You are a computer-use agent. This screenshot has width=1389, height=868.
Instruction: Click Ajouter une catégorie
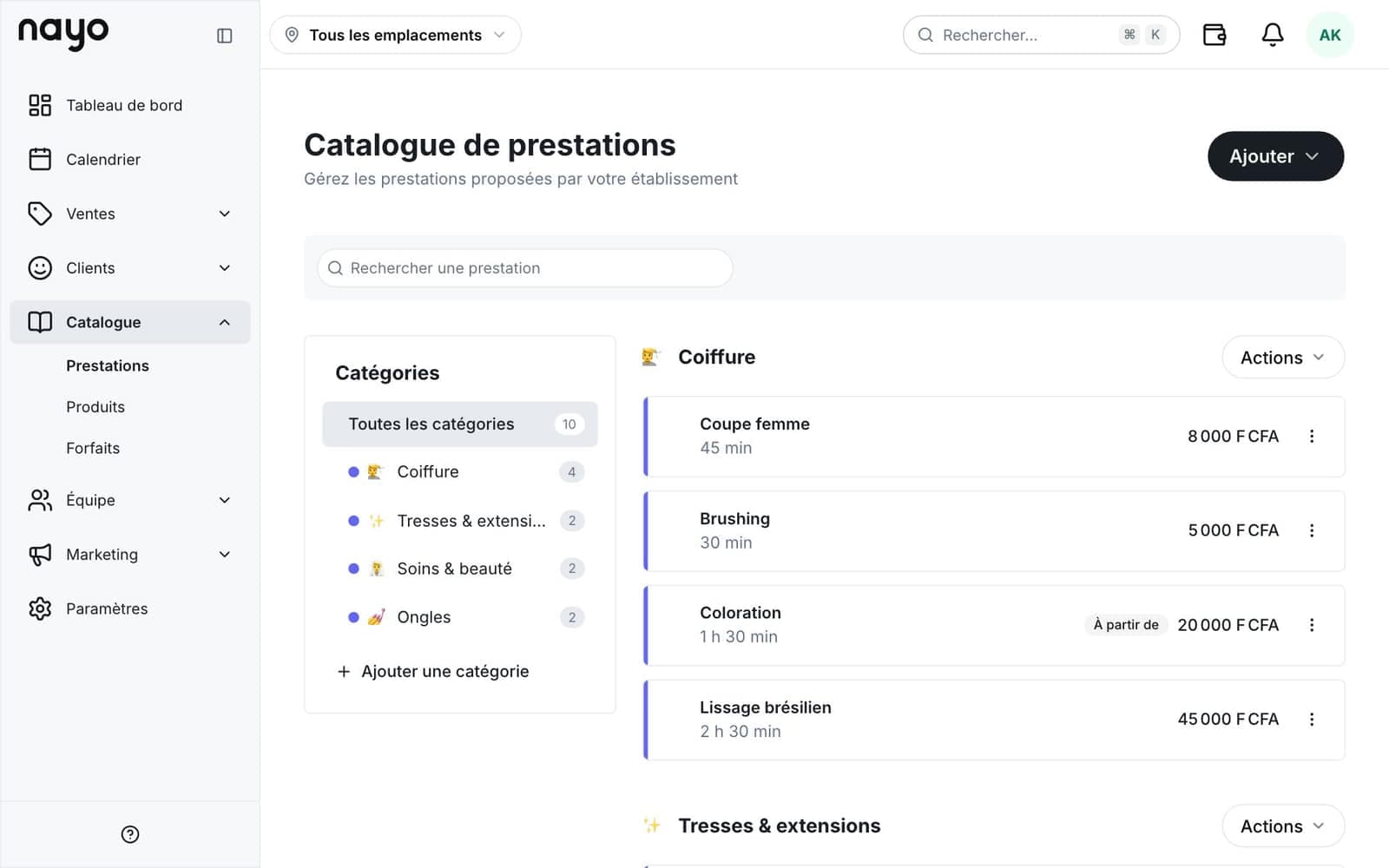(x=432, y=672)
